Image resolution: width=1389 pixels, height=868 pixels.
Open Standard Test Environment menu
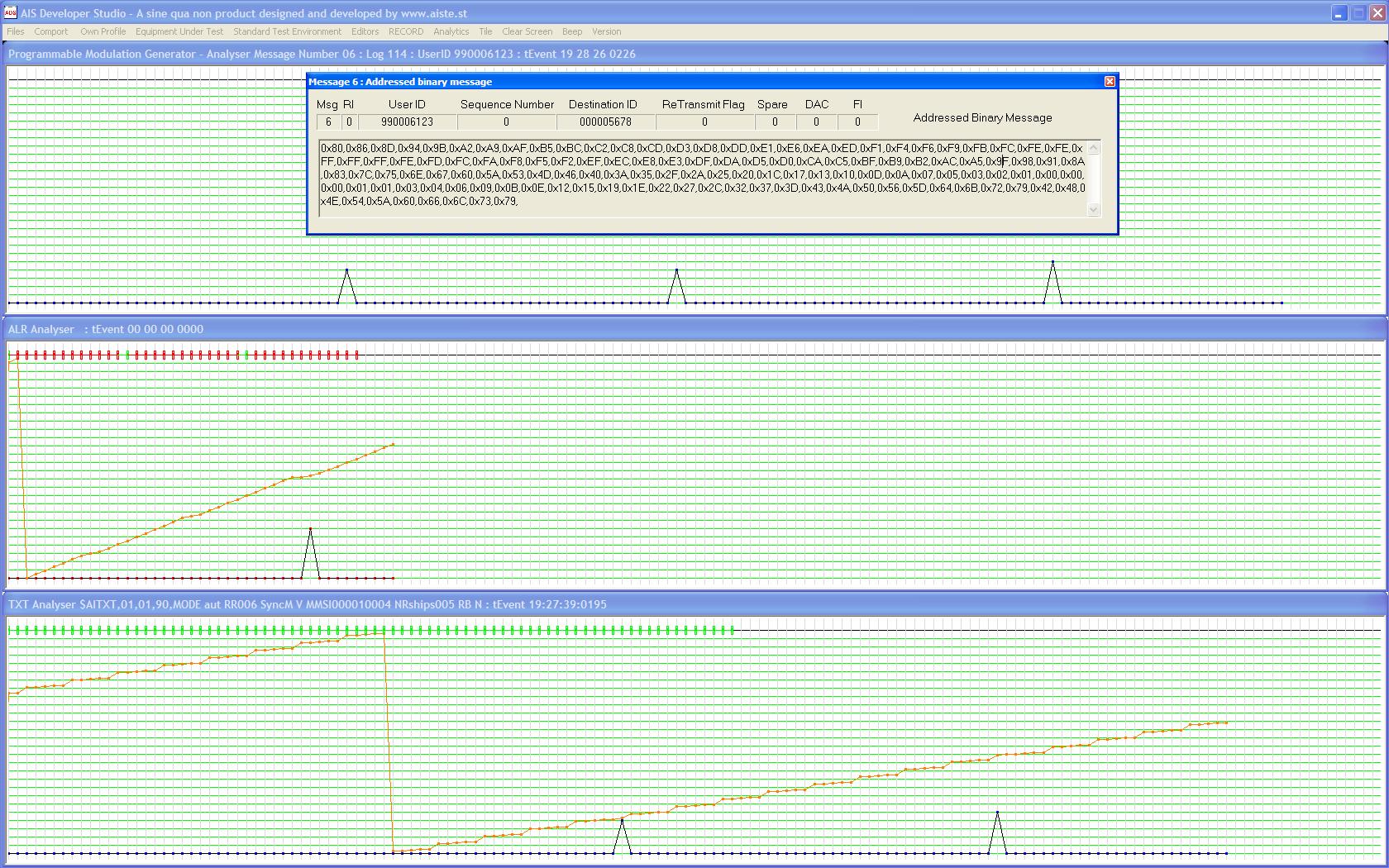tap(287, 31)
